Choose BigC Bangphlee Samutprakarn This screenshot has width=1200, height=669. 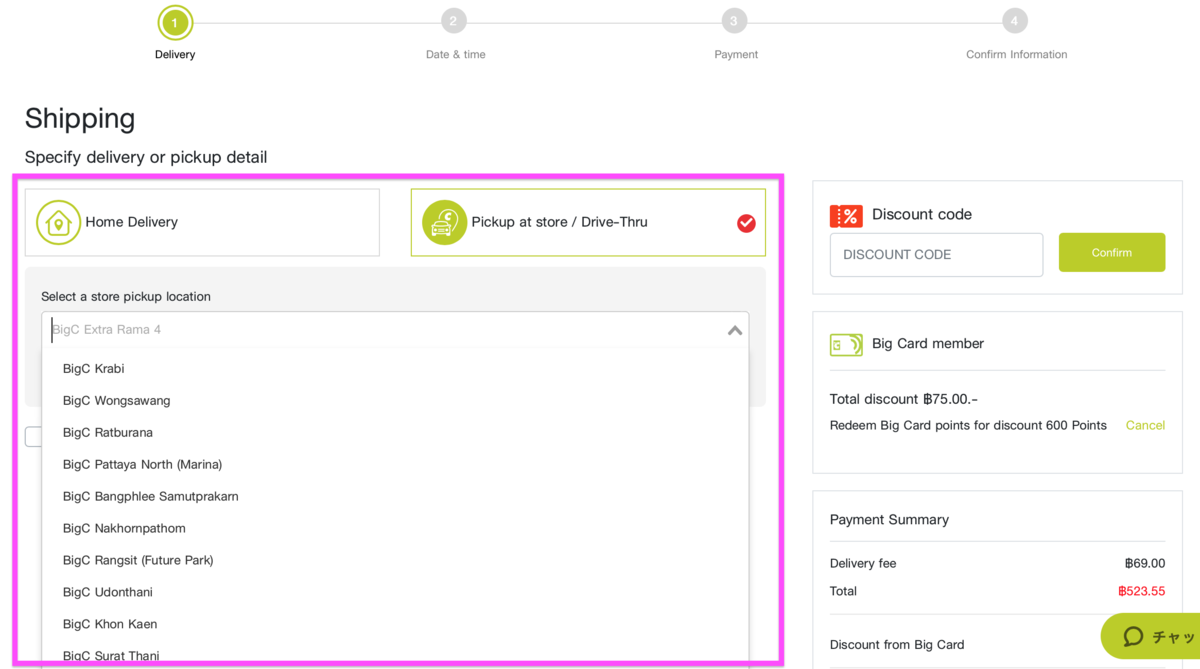pyautogui.click(x=395, y=497)
